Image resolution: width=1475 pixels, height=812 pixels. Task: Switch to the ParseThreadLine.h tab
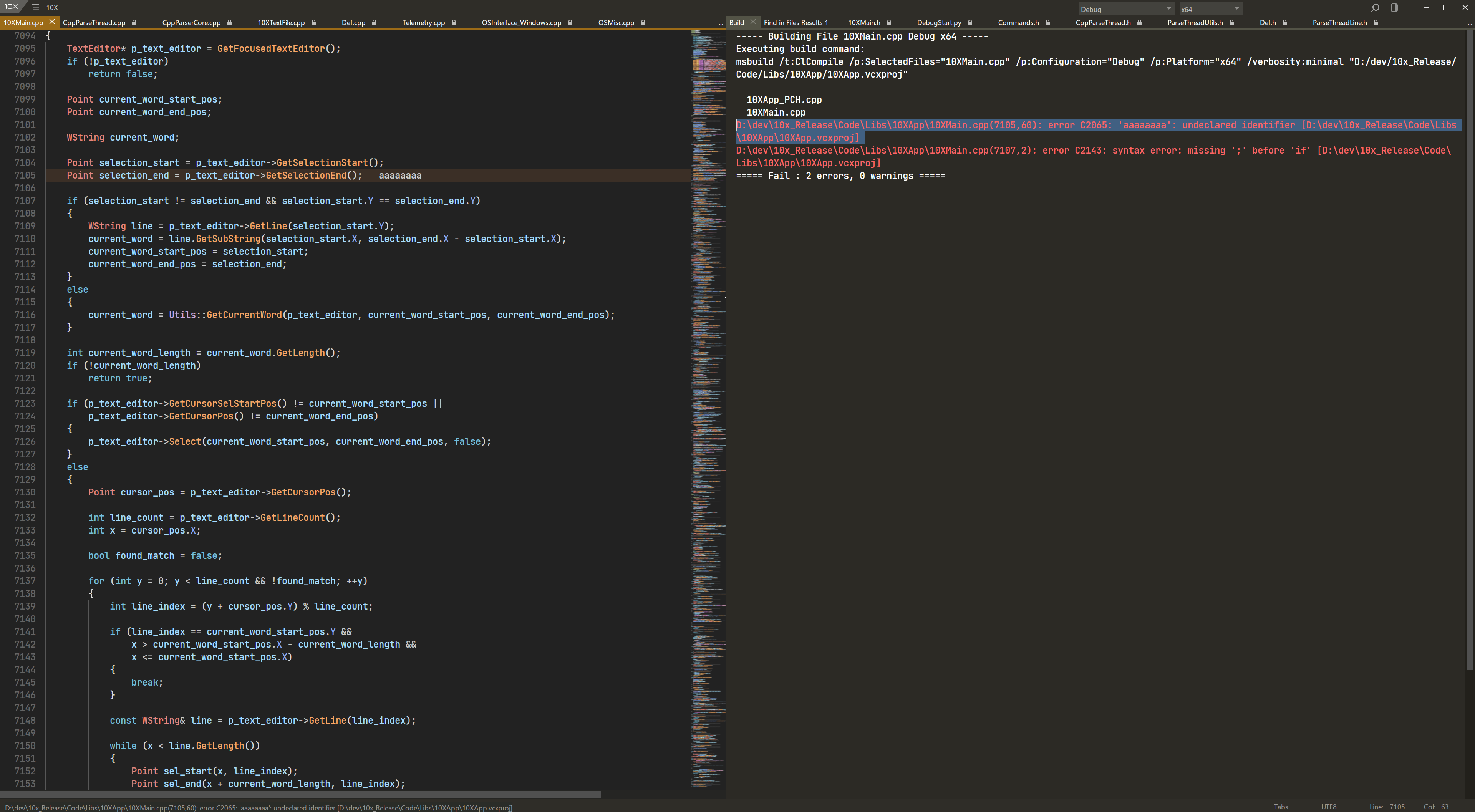(1339, 22)
